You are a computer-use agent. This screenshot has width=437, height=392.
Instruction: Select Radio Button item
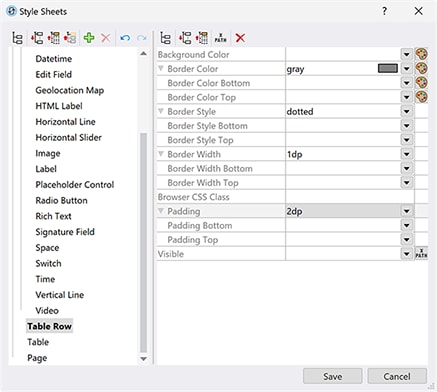pyautogui.click(x=61, y=200)
